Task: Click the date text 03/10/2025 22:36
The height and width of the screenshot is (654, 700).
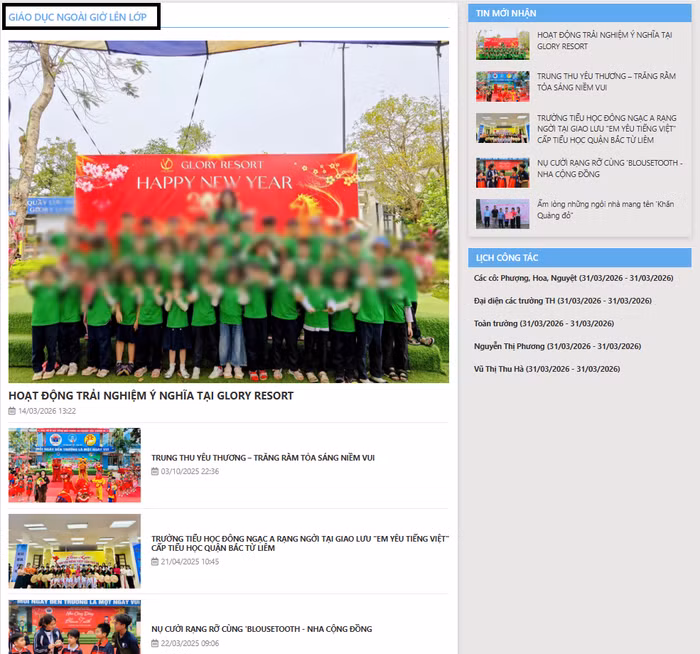Action: click(x=190, y=471)
